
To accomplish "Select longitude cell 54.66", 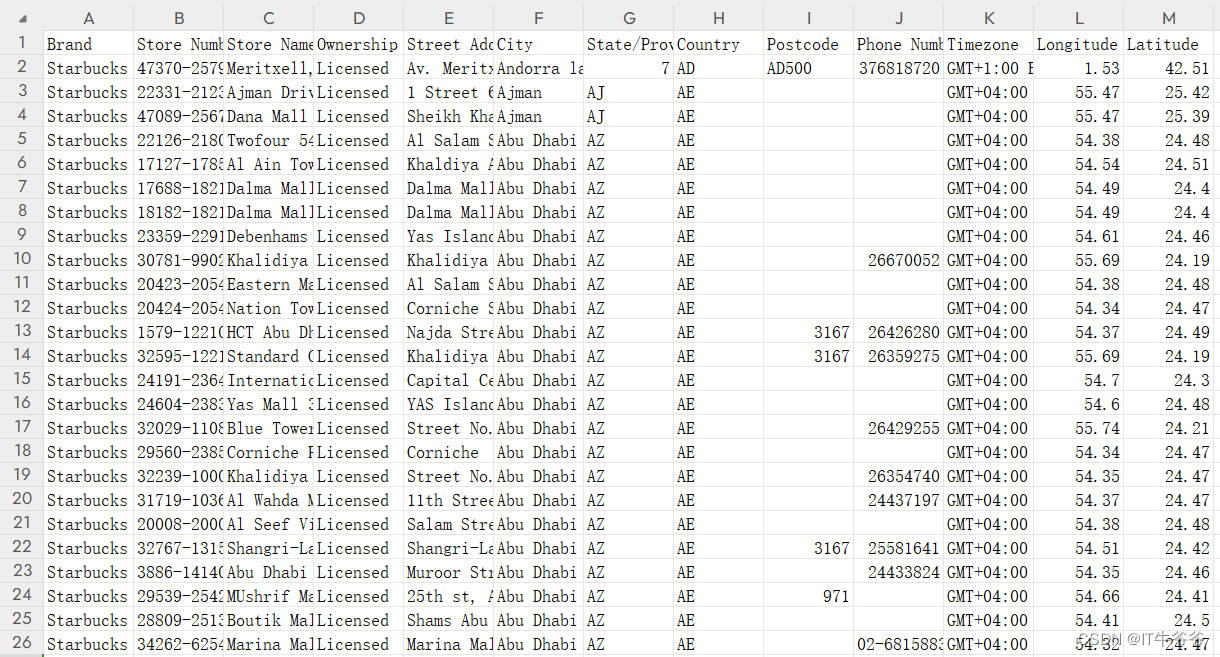I will tap(1078, 596).
